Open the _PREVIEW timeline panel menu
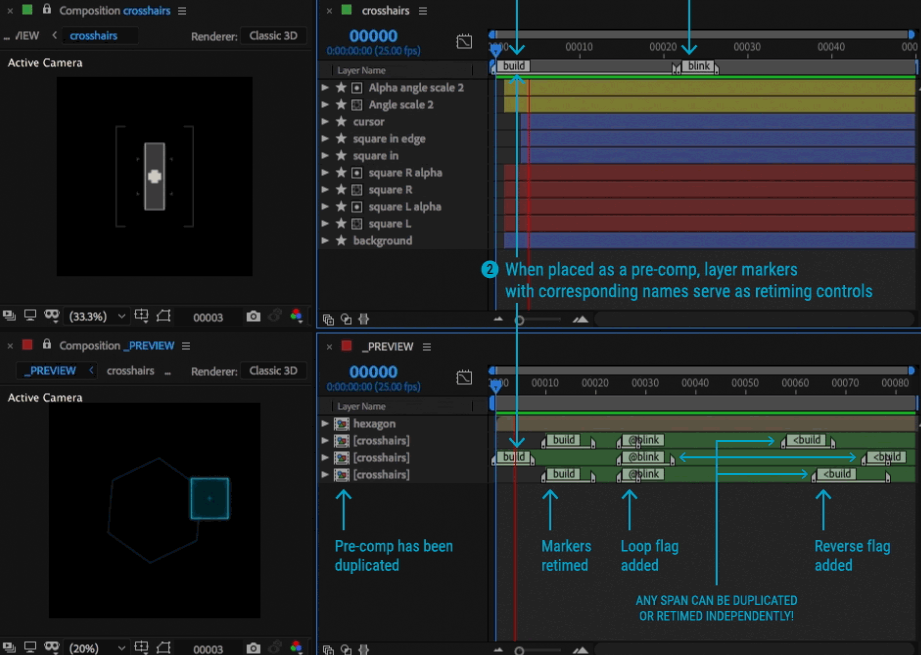The height and width of the screenshot is (655, 921). (427, 347)
